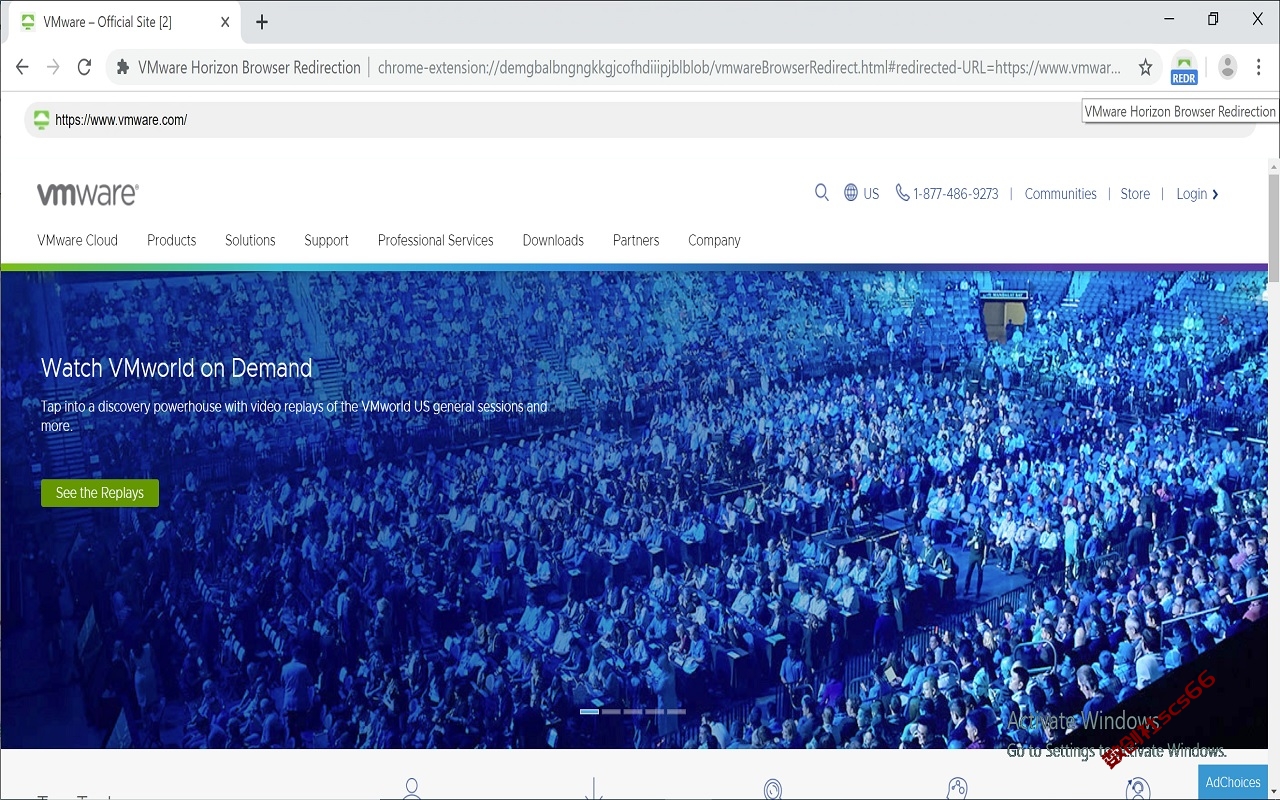Click the phone number 1-877-486-9273
This screenshot has height=800, width=1280.
tap(947, 193)
